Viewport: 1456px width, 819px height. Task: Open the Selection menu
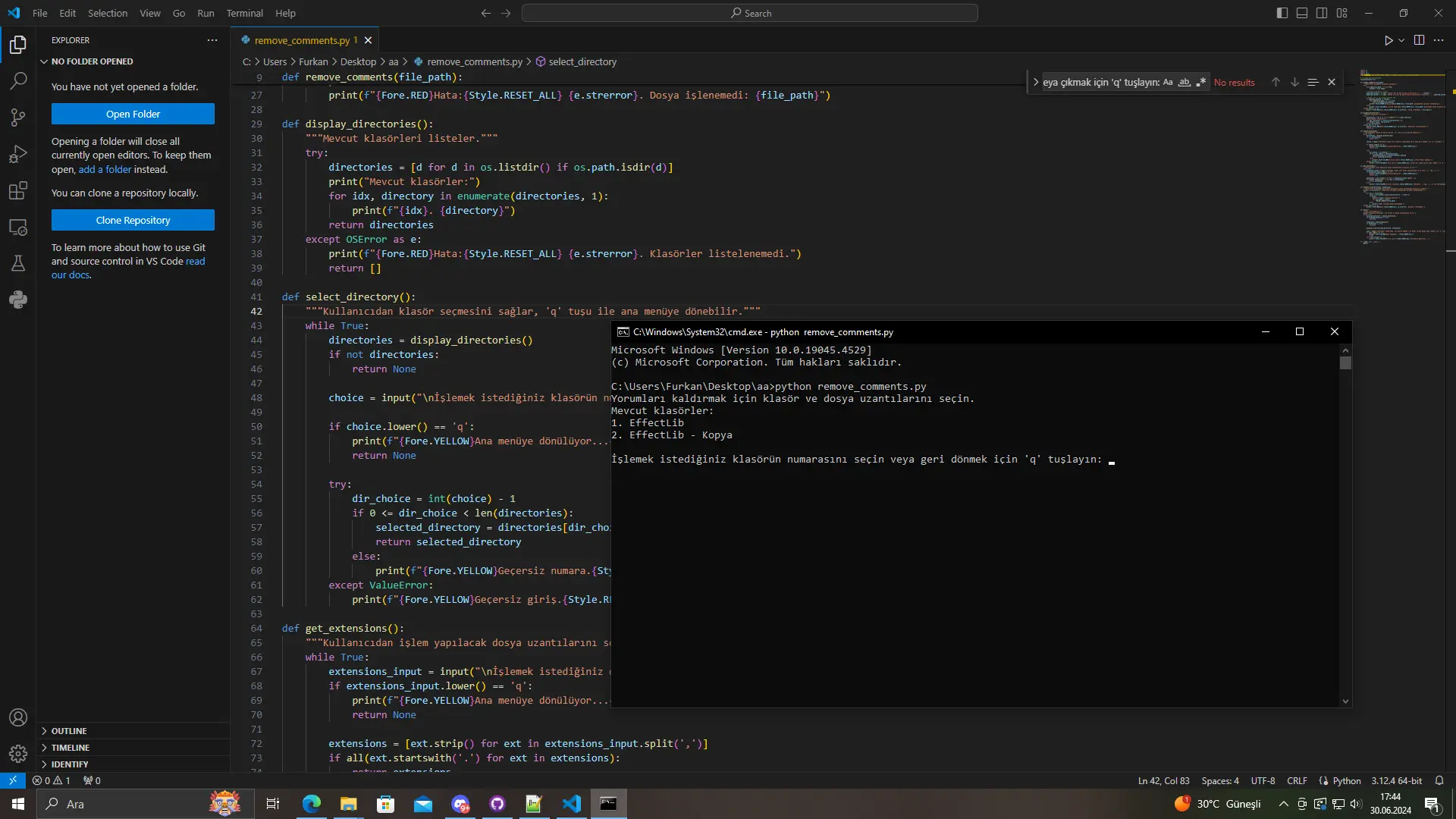click(108, 13)
